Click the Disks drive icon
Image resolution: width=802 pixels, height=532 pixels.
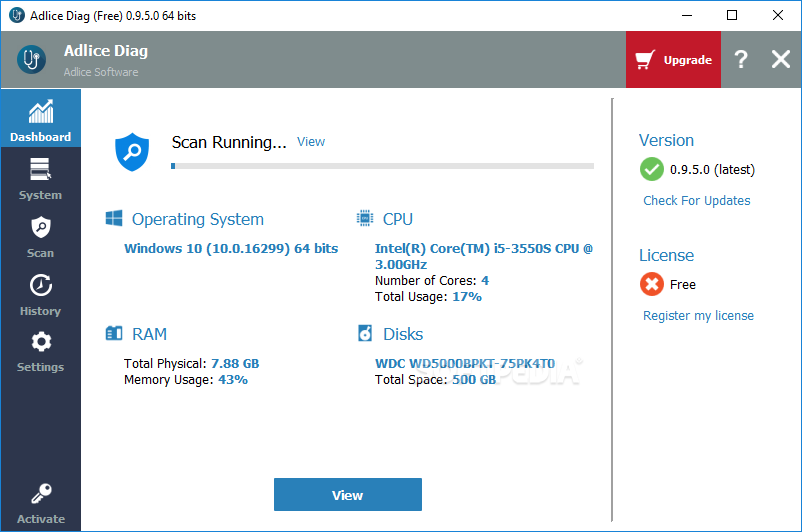point(365,333)
